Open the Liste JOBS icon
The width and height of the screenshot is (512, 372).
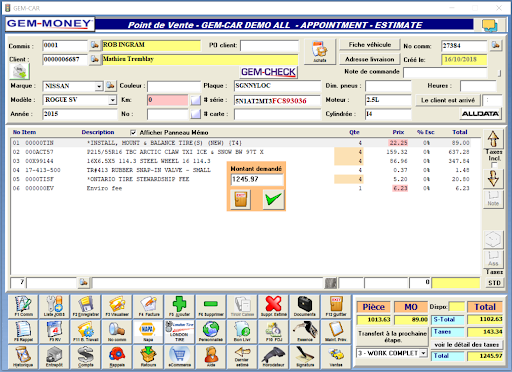54,306
